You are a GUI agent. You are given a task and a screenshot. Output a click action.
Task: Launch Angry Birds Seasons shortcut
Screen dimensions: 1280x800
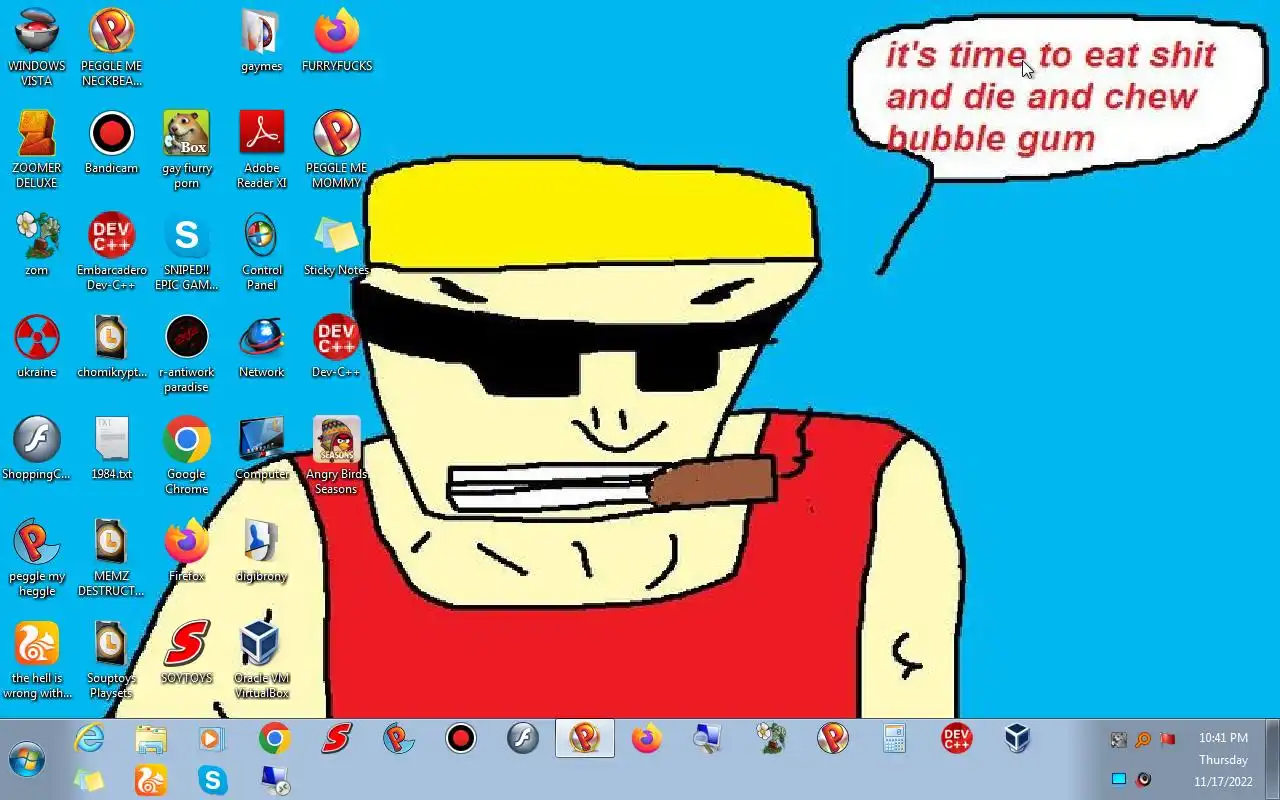336,455
